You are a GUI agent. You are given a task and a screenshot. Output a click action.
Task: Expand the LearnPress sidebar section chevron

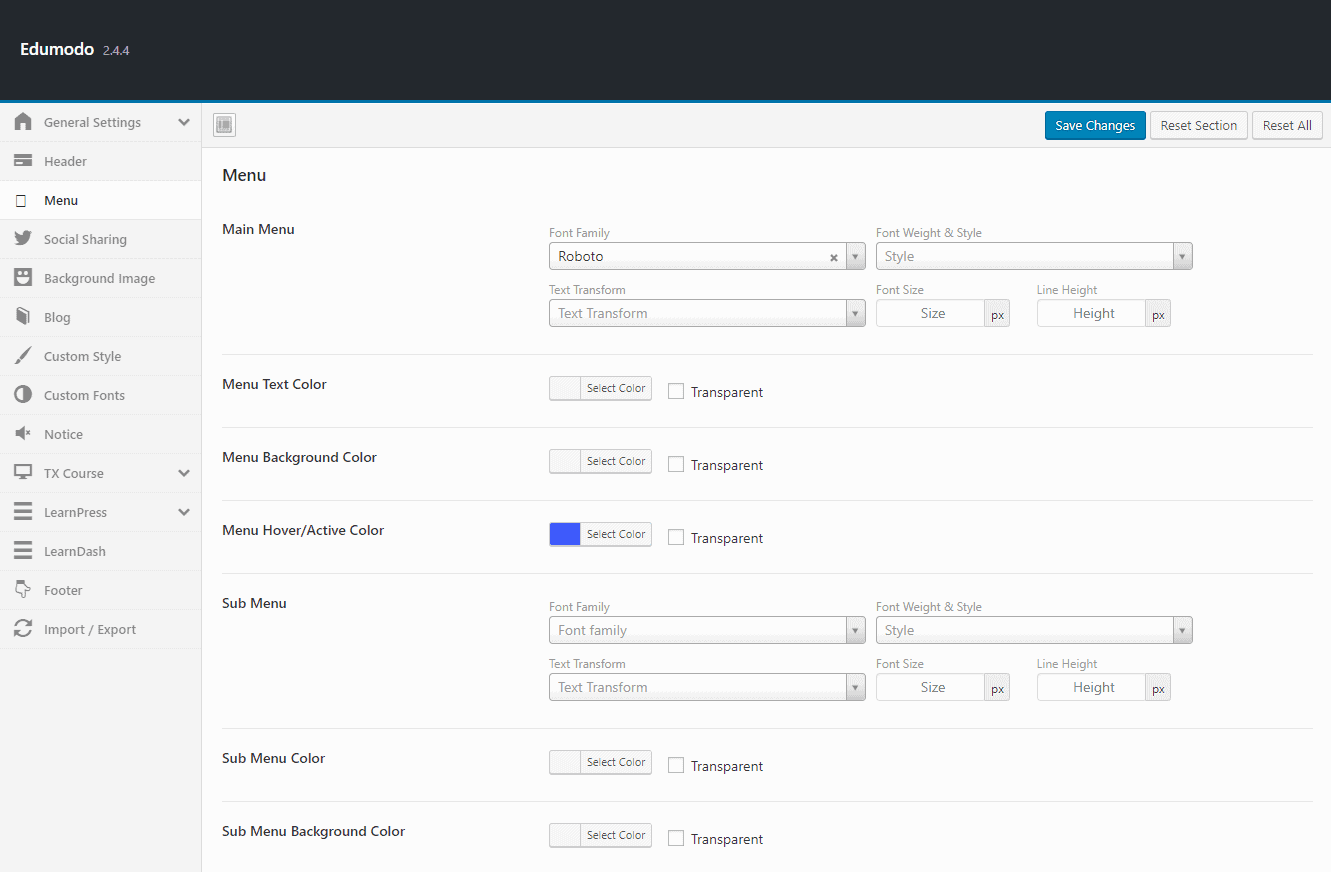[x=184, y=512]
